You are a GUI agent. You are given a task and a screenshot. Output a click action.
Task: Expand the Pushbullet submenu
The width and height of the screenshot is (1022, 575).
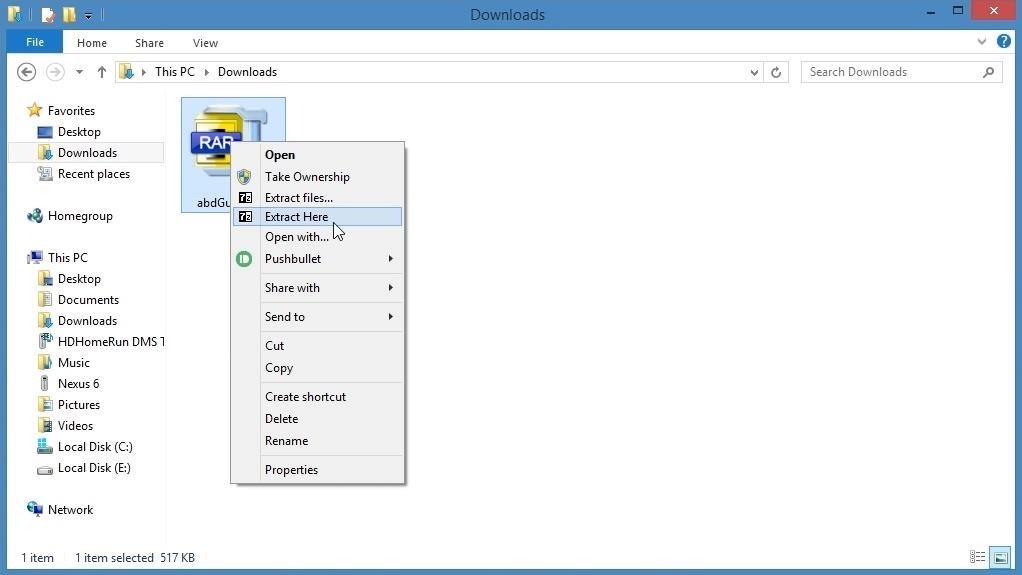coord(317,259)
